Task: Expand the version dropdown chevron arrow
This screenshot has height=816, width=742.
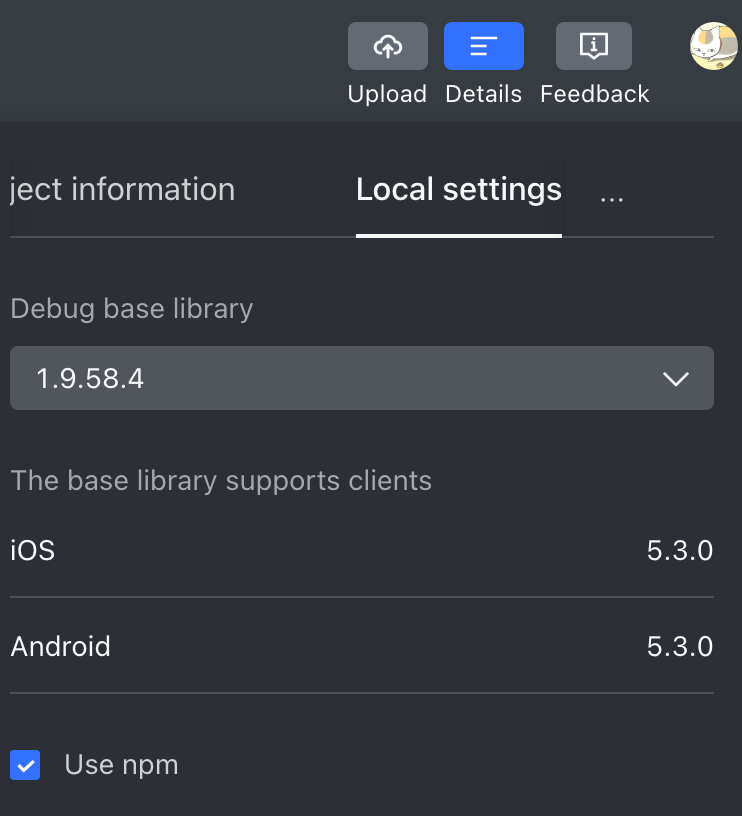Action: pyautogui.click(x=676, y=378)
